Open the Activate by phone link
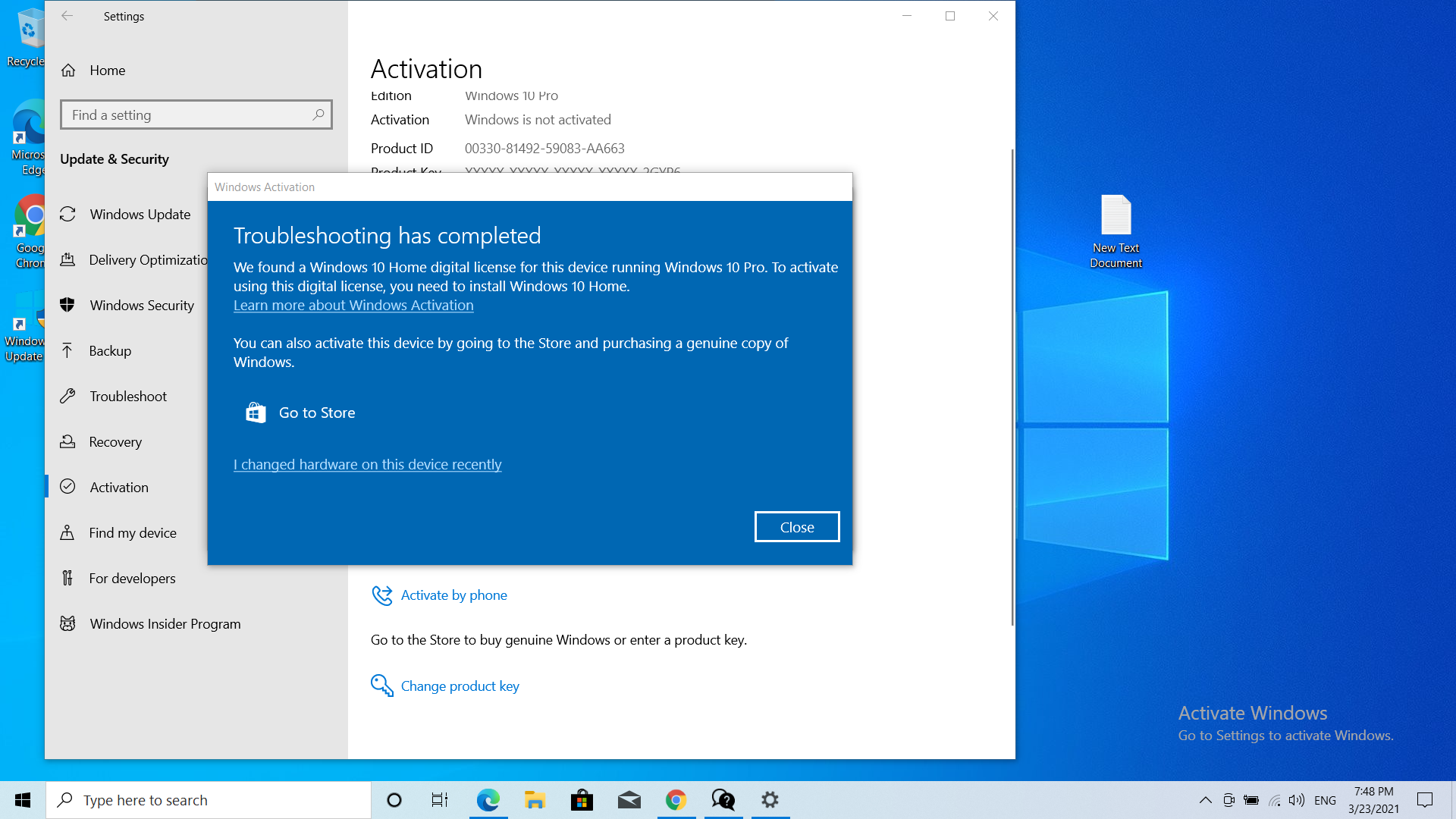 (453, 595)
